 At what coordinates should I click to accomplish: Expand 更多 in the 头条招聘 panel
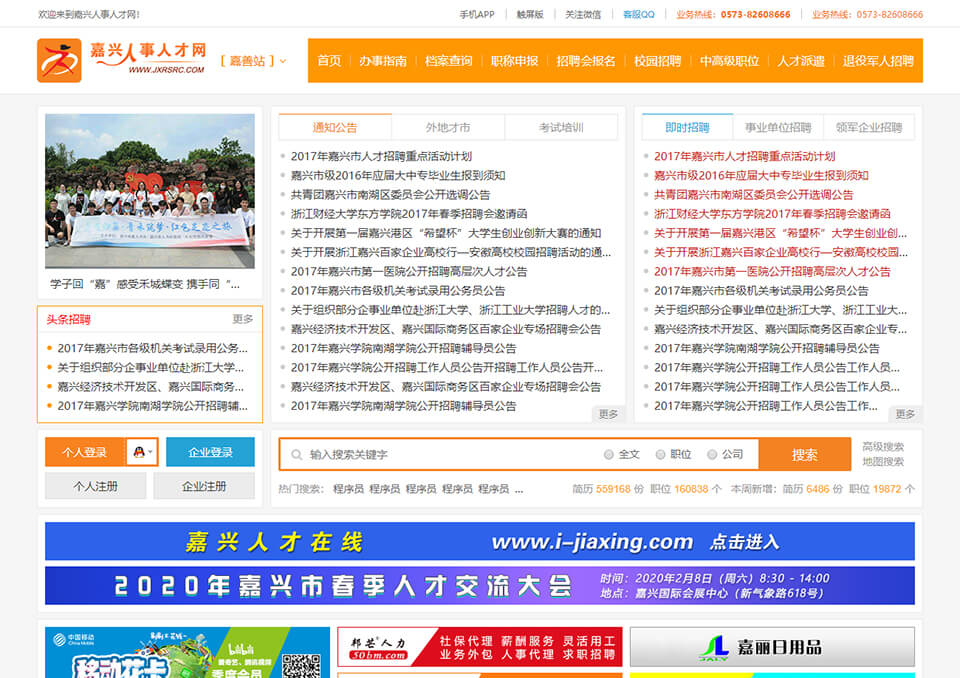[x=243, y=320]
